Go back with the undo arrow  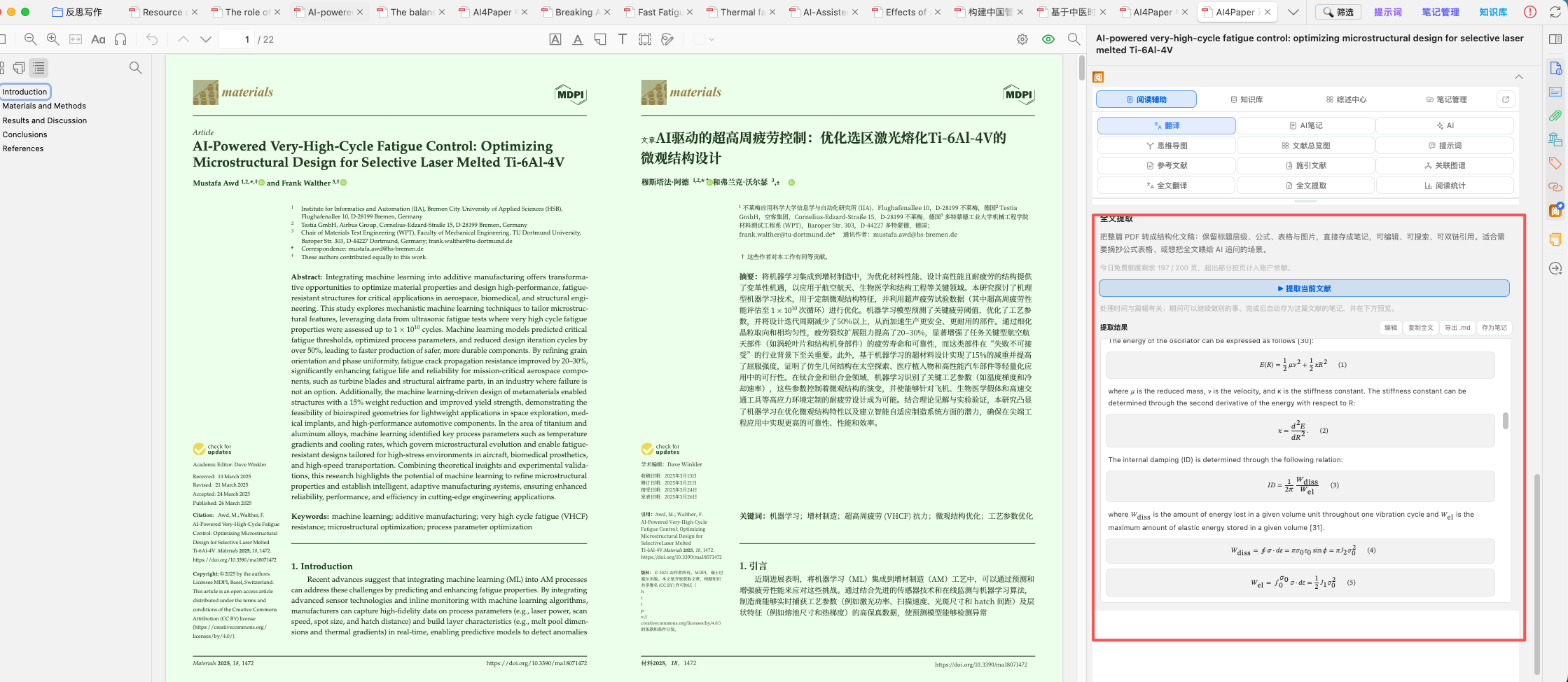tap(152, 39)
